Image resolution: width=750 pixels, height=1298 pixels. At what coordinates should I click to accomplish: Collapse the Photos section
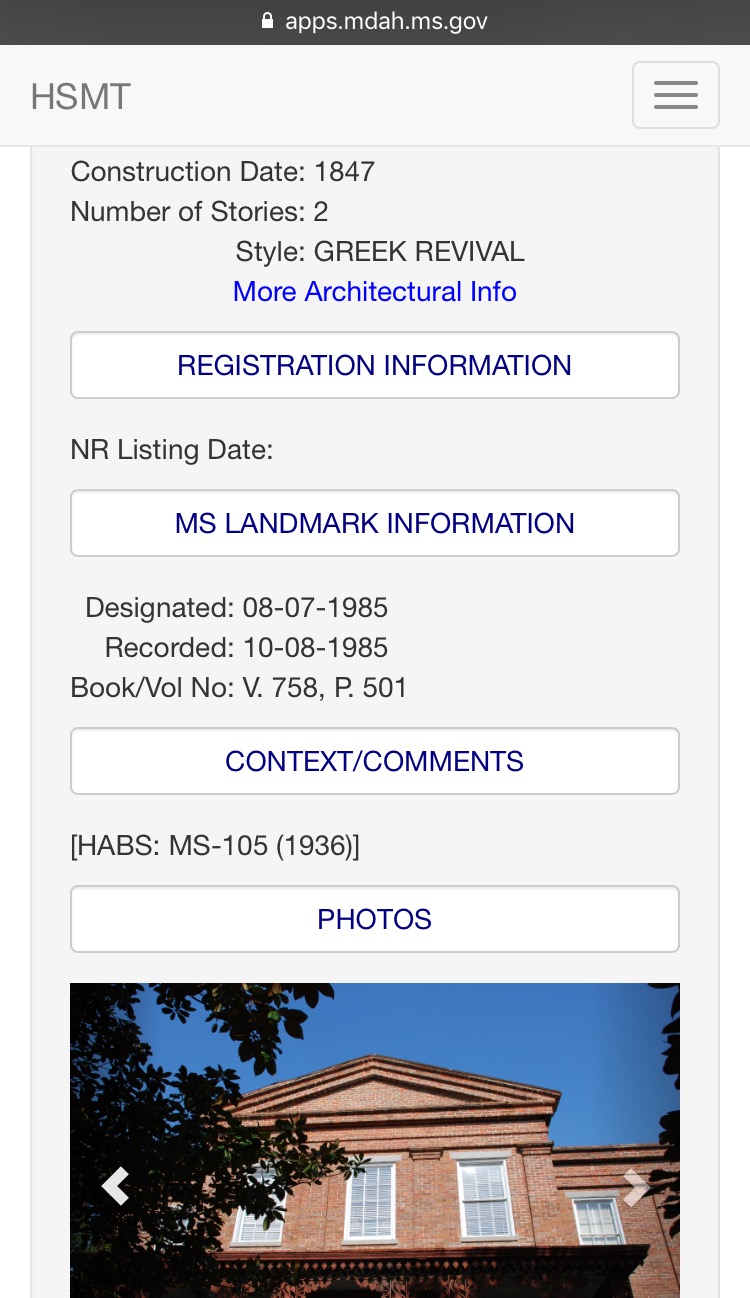(374, 919)
